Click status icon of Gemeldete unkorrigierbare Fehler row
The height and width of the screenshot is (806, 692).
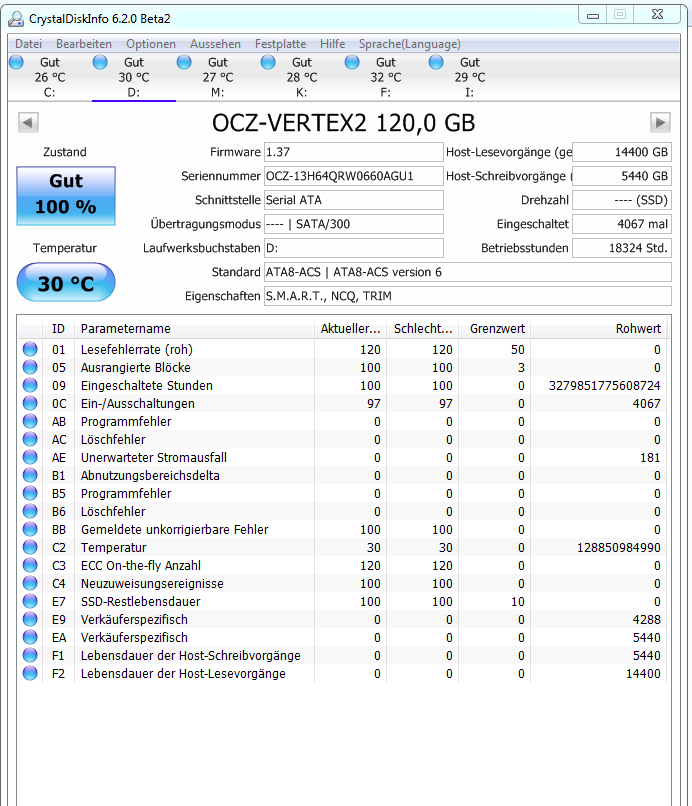tap(30, 529)
